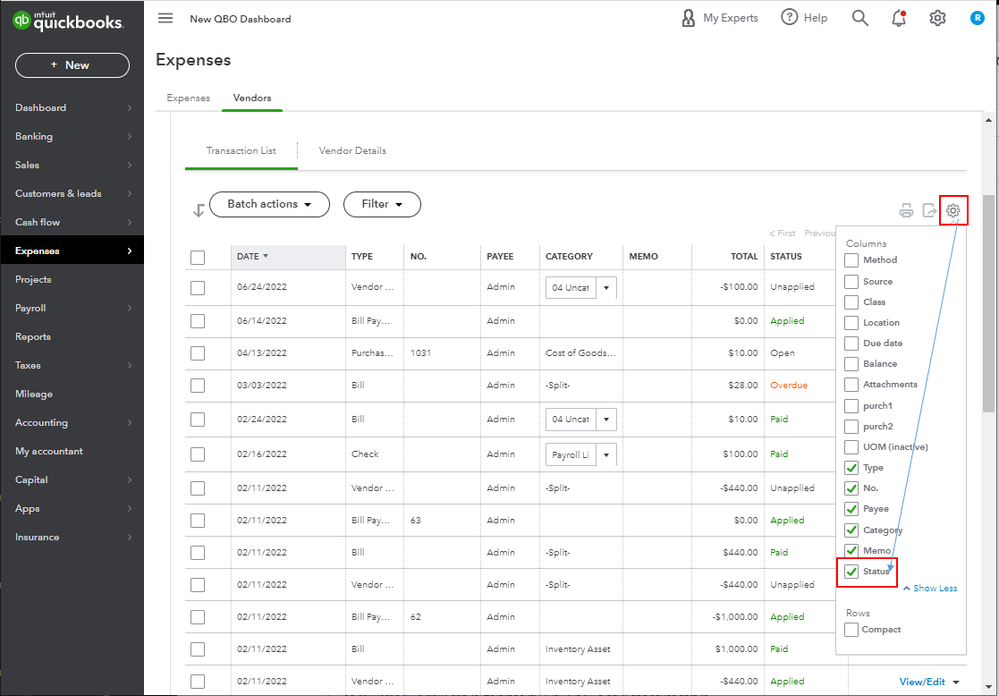
Task: Open Banking in the left sidebar
Action: click(34, 136)
